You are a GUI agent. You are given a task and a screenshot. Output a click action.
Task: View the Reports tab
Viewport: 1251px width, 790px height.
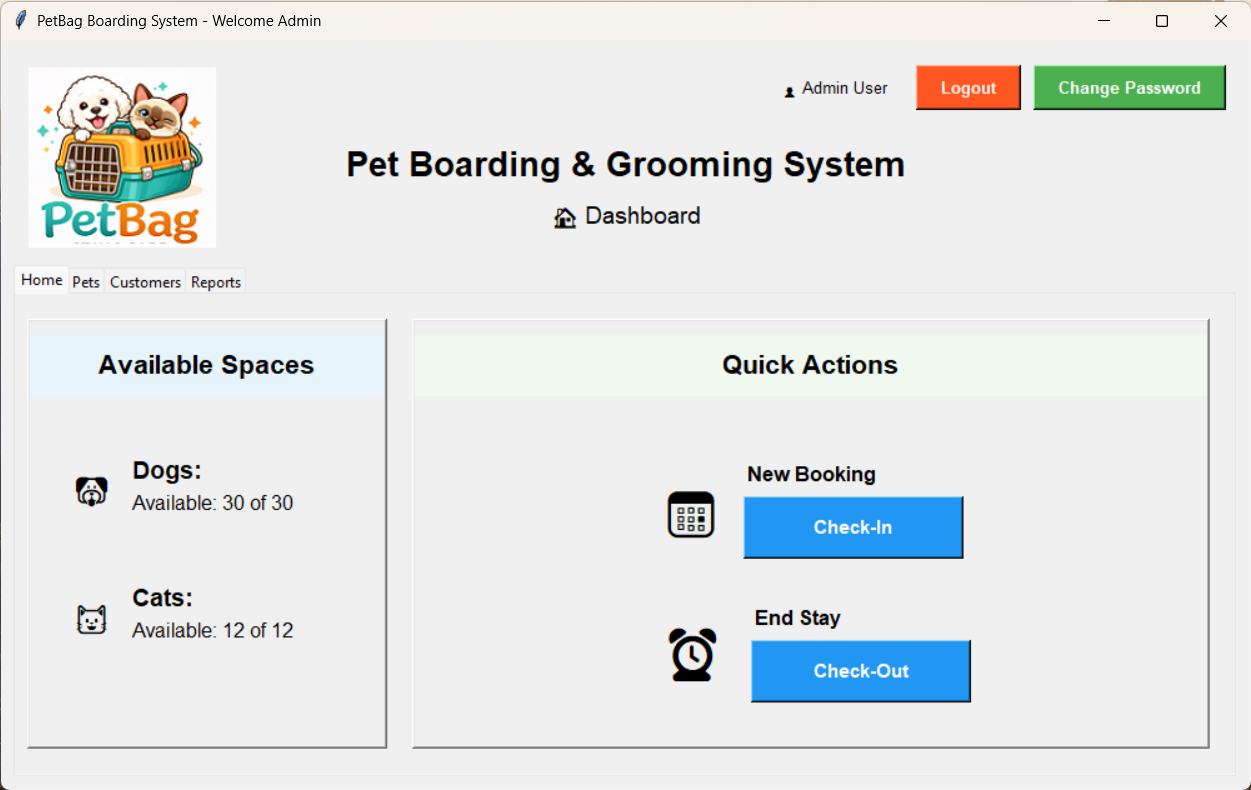click(x=215, y=282)
